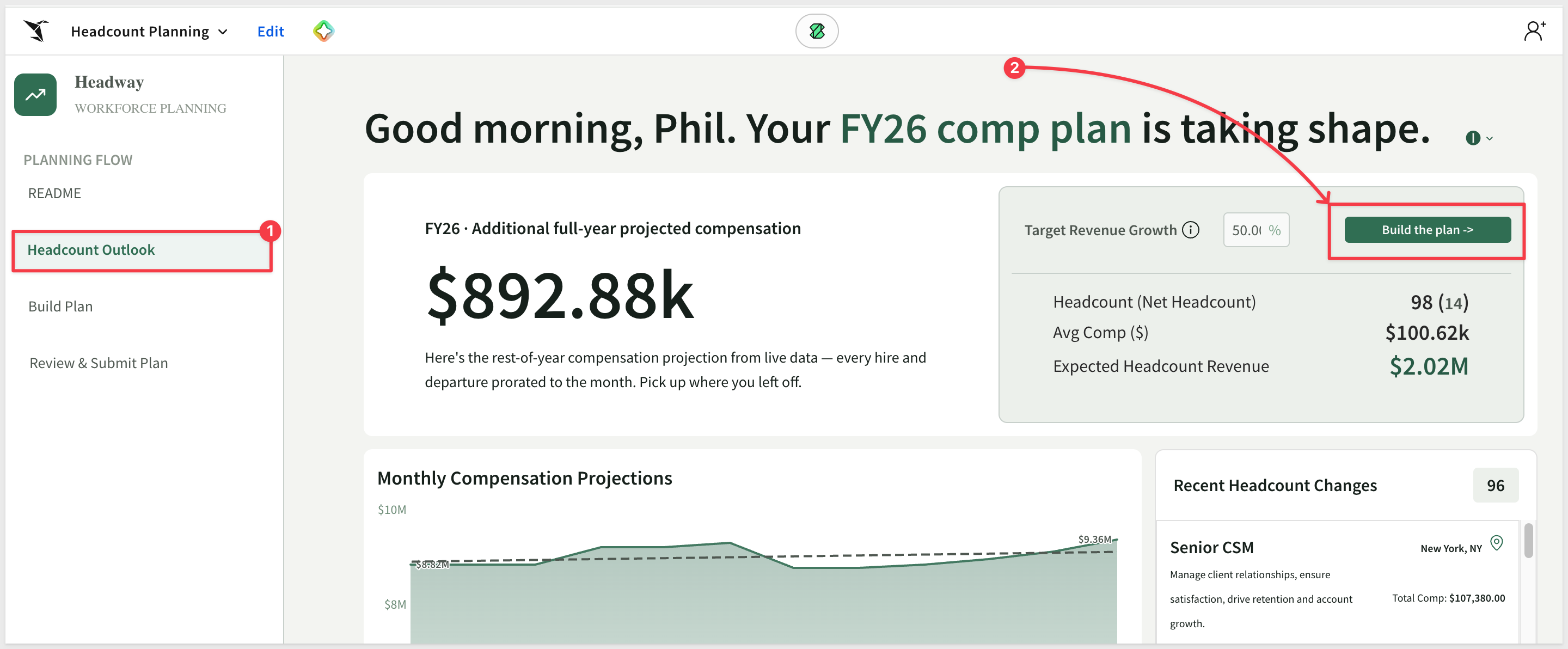This screenshot has width=1568, height=649.
Task: Open the Build Plan page
Action: click(61, 307)
